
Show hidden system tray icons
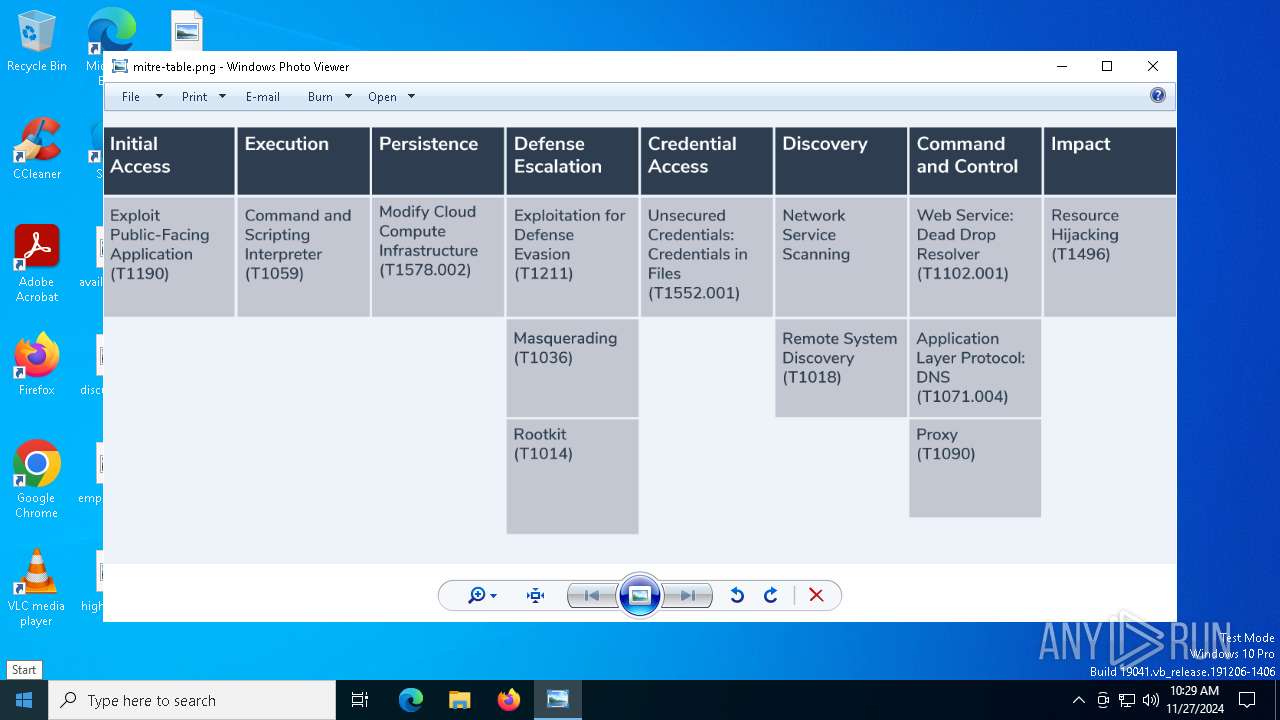click(1078, 700)
